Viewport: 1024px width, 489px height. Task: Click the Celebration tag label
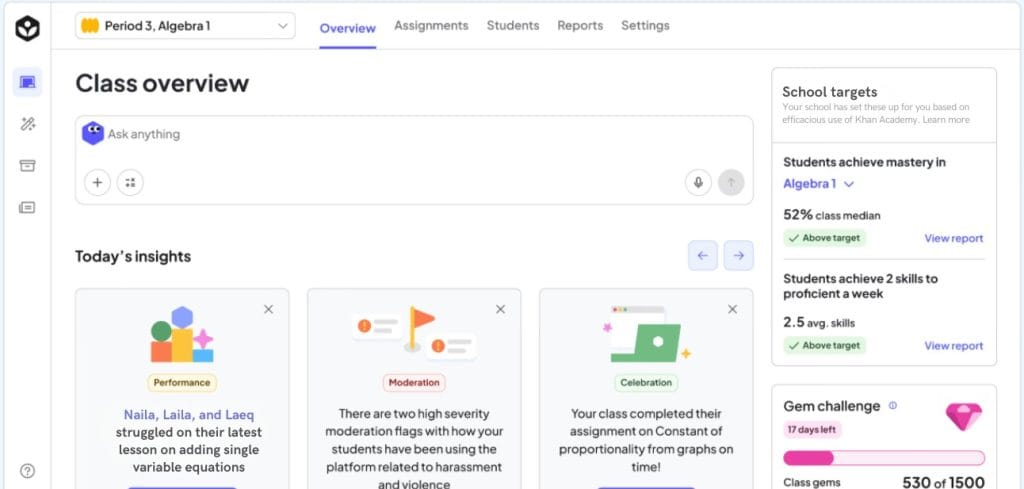(x=646, y=383)
